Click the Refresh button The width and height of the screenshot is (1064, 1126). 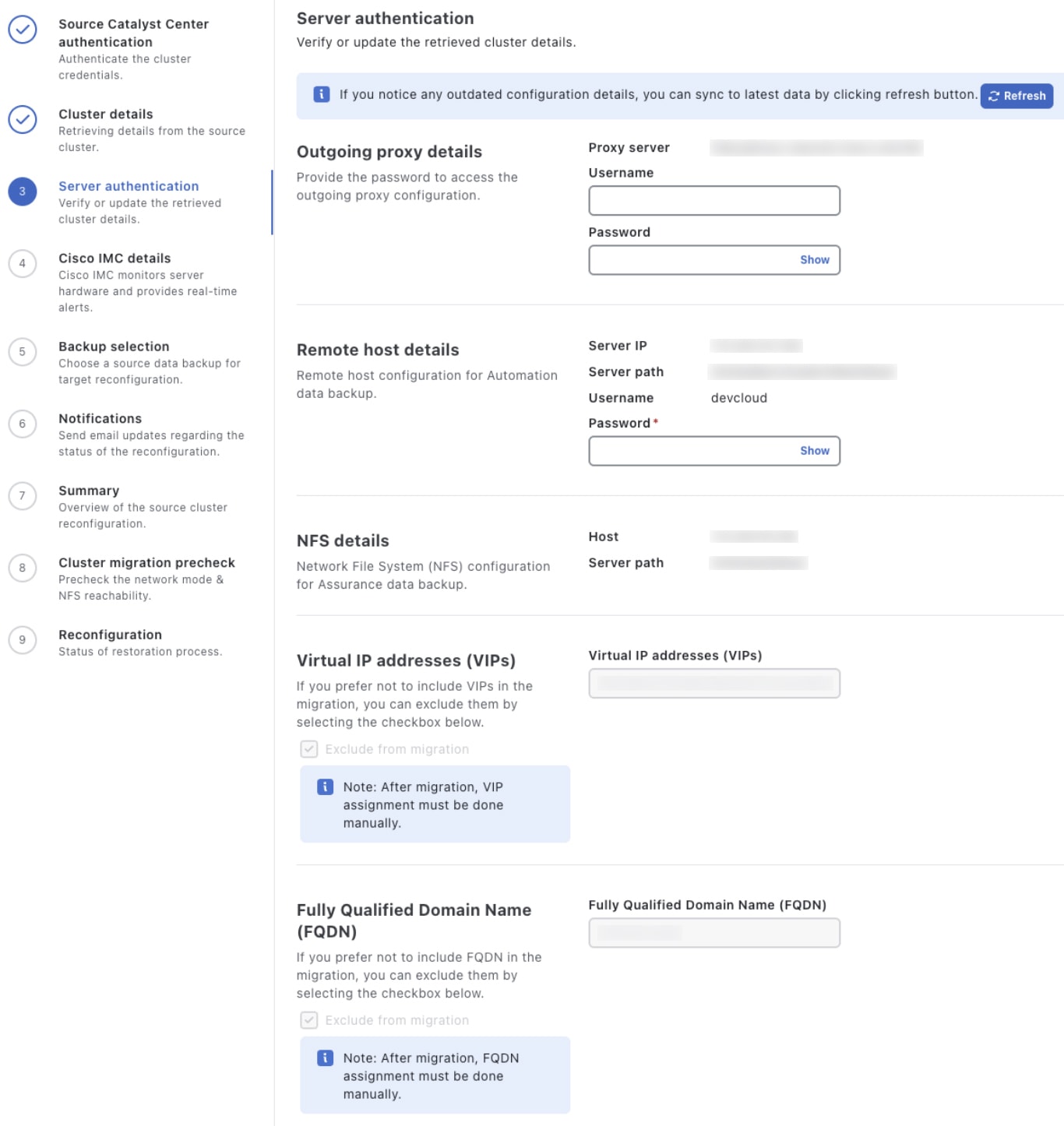coord(1016,96)
